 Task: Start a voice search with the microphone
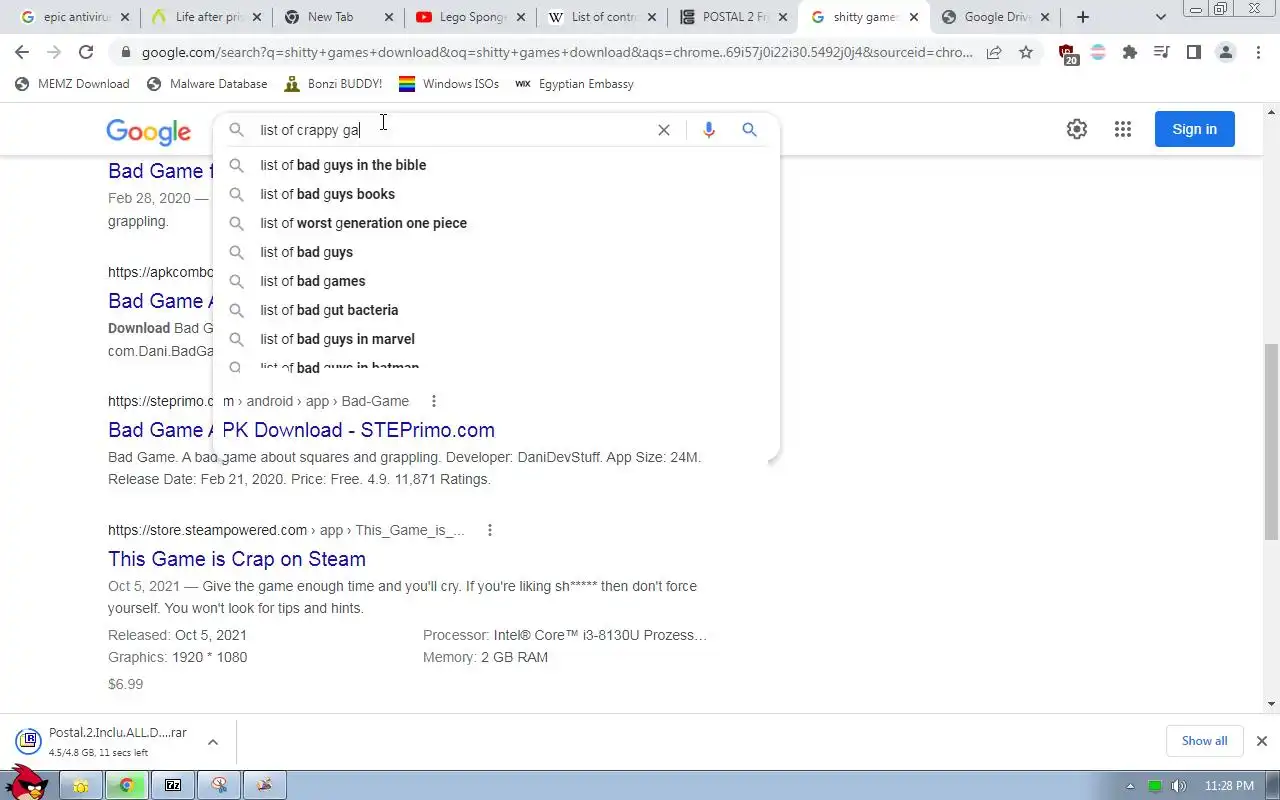click(x=709, y=130)
